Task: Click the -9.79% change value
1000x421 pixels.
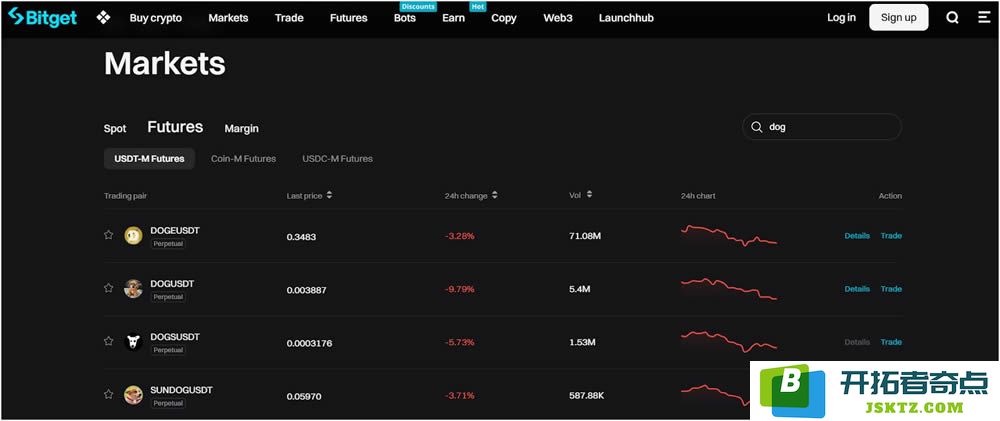Action: click(x=459, y=289)
